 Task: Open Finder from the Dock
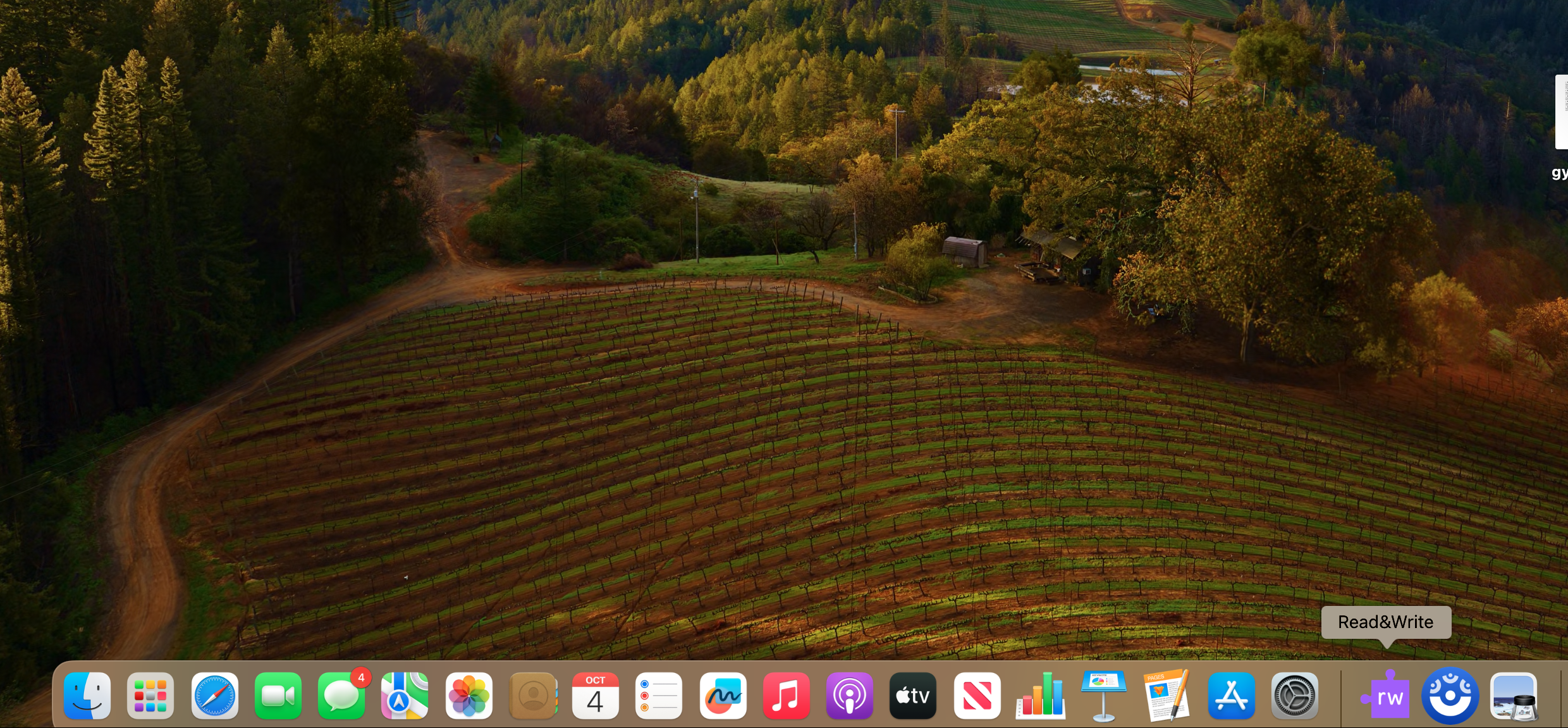pyautogui.click(x=87, y=696)
